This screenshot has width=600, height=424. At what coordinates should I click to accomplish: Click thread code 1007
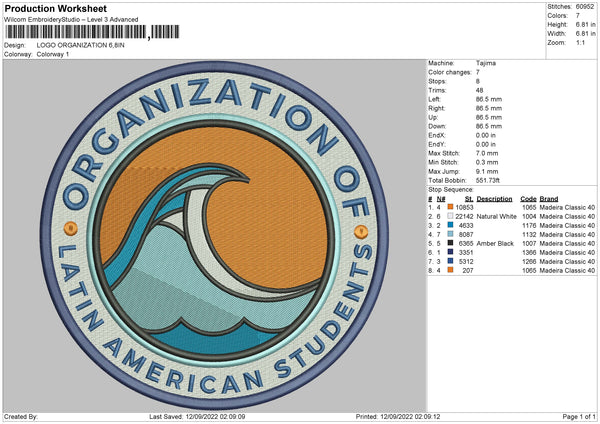(x=529, y=243)
